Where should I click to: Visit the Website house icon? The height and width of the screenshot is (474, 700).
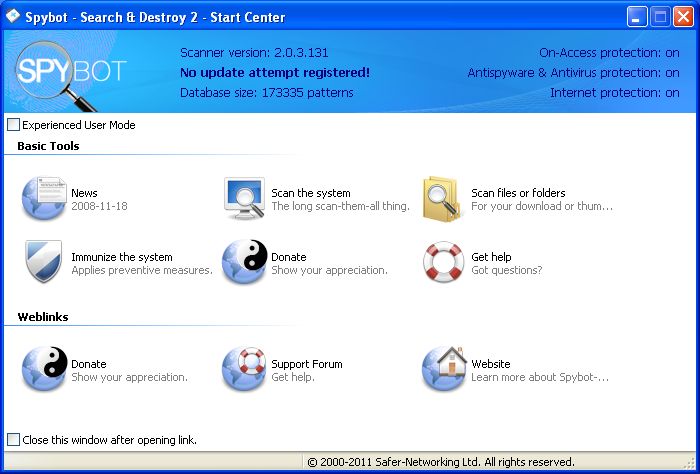click(443, 370)
